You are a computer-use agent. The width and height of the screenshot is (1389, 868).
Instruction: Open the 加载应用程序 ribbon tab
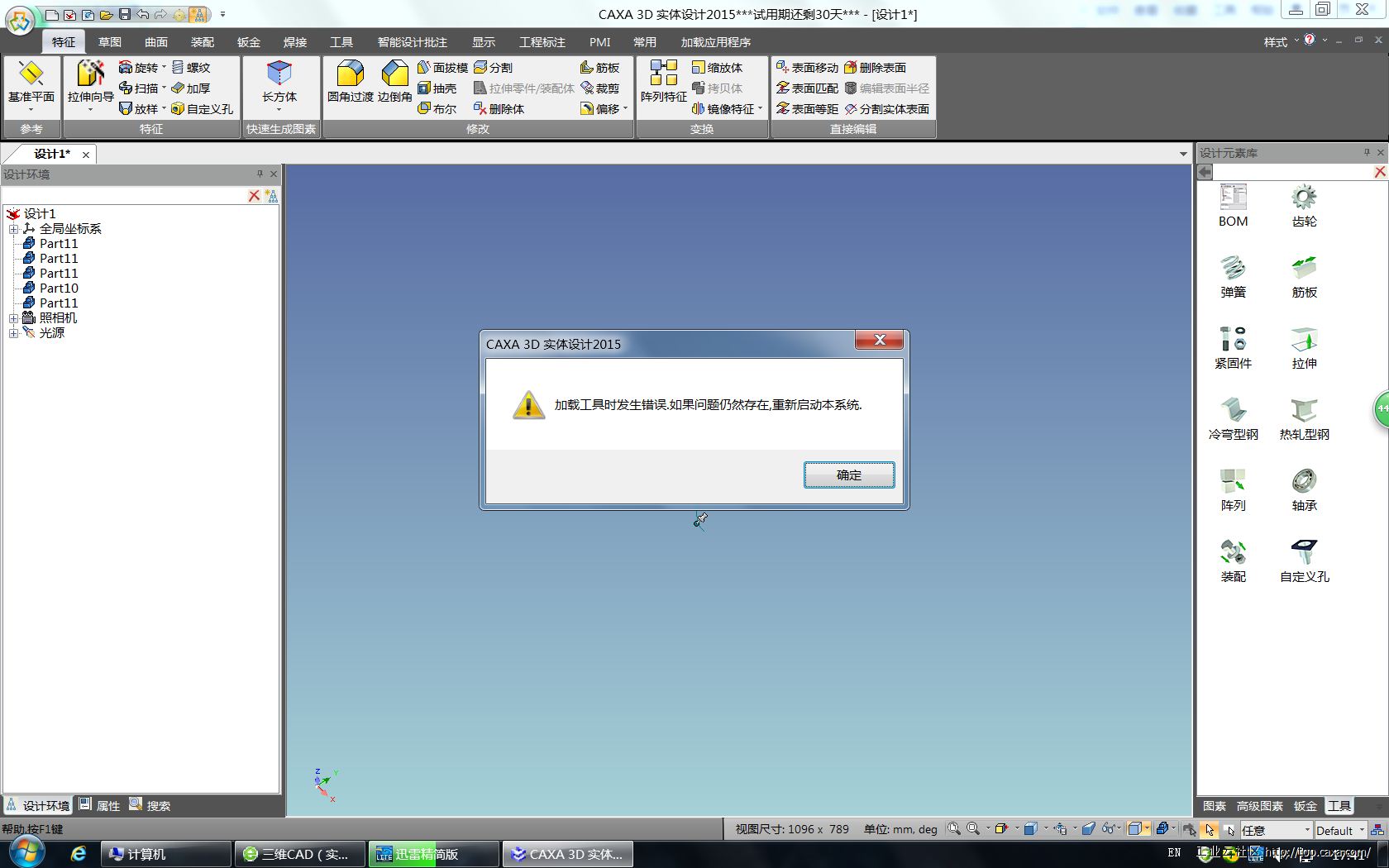716,42
